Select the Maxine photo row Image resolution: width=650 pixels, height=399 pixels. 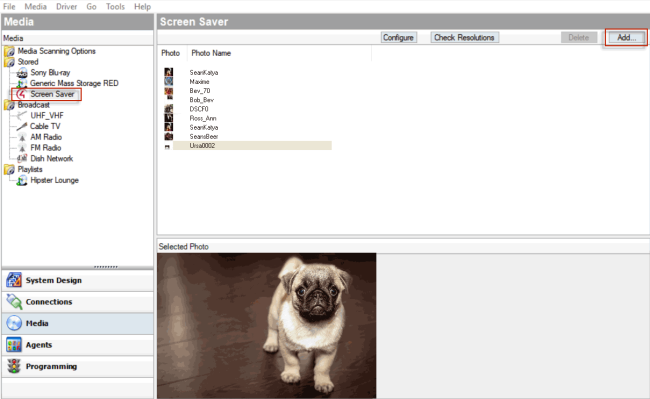(x=247, y=82)
